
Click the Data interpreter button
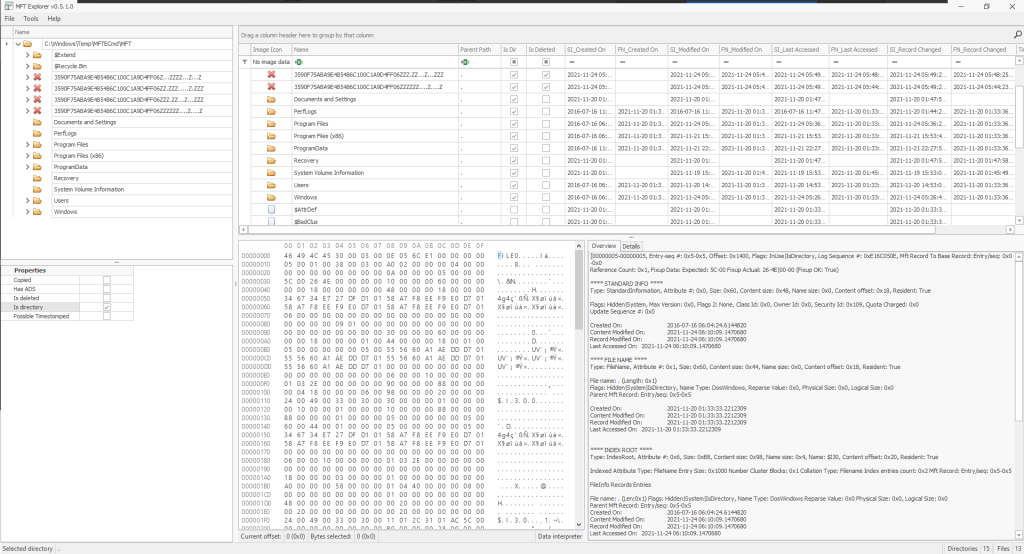tap(559, 536)
